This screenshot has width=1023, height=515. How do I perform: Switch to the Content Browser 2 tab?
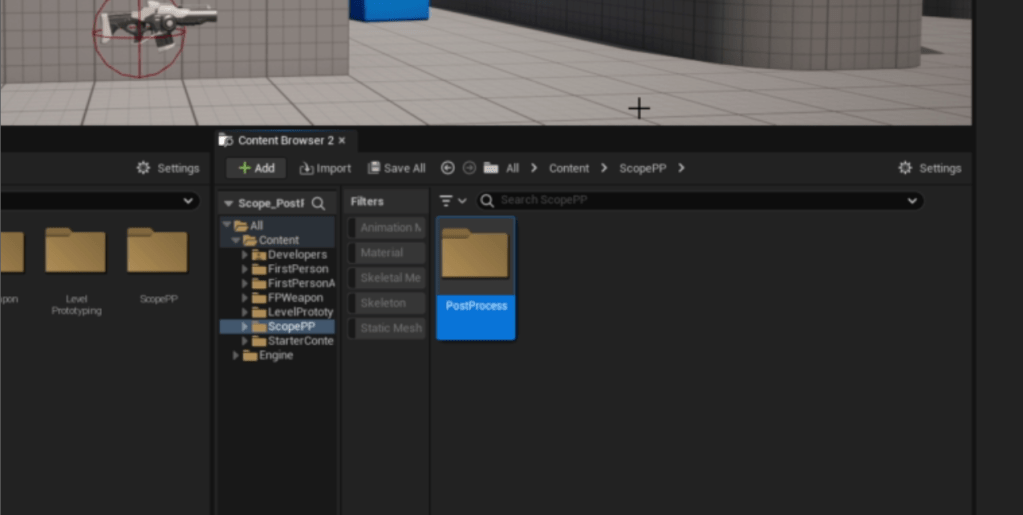click(284, 141)
